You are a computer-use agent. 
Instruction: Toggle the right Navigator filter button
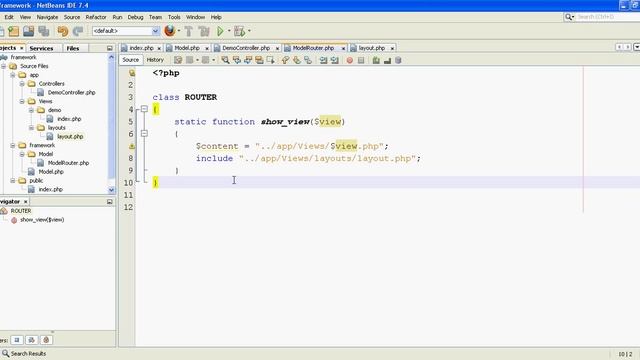(46, 340)
